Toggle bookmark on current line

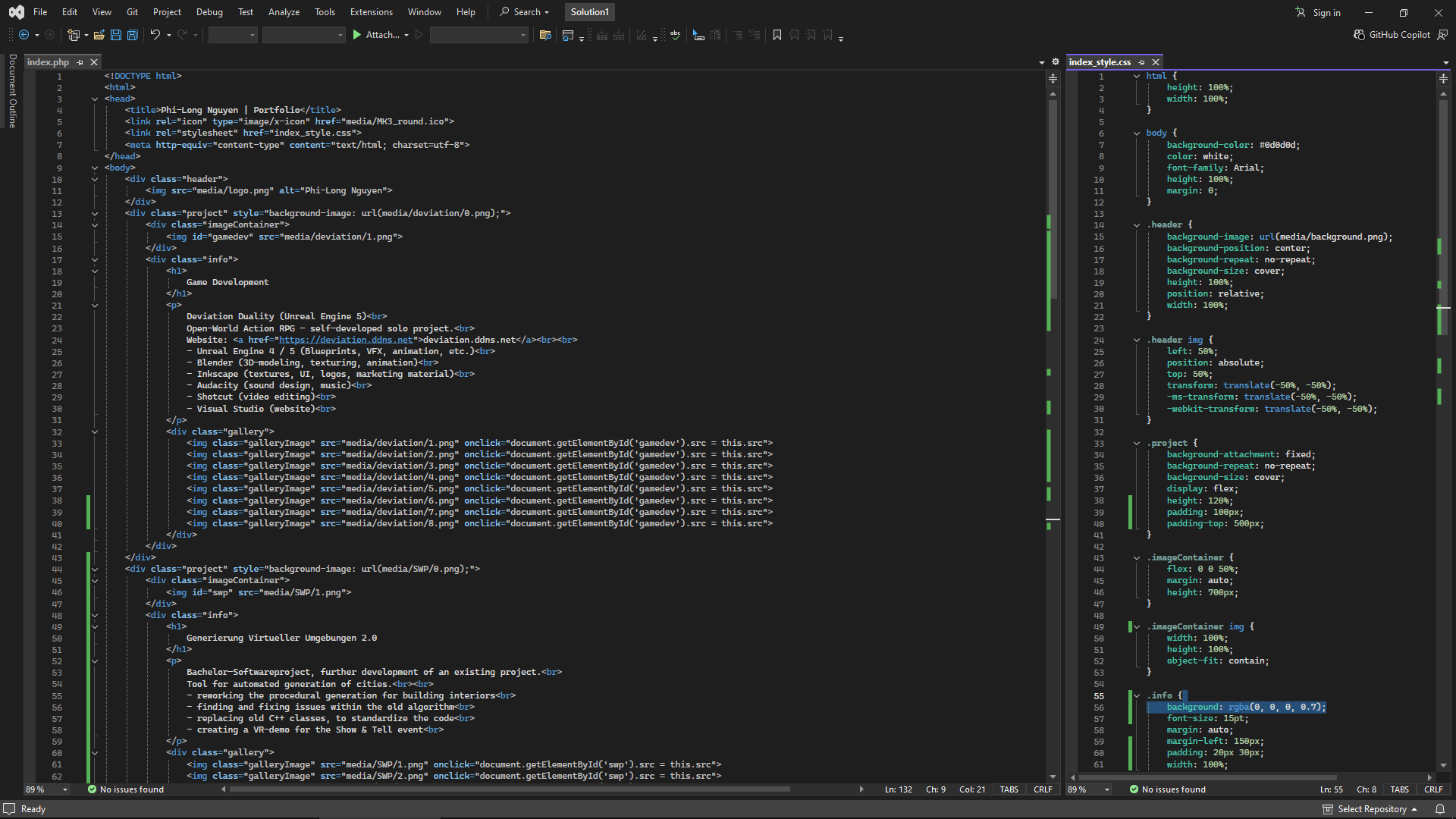coord(777,35)
